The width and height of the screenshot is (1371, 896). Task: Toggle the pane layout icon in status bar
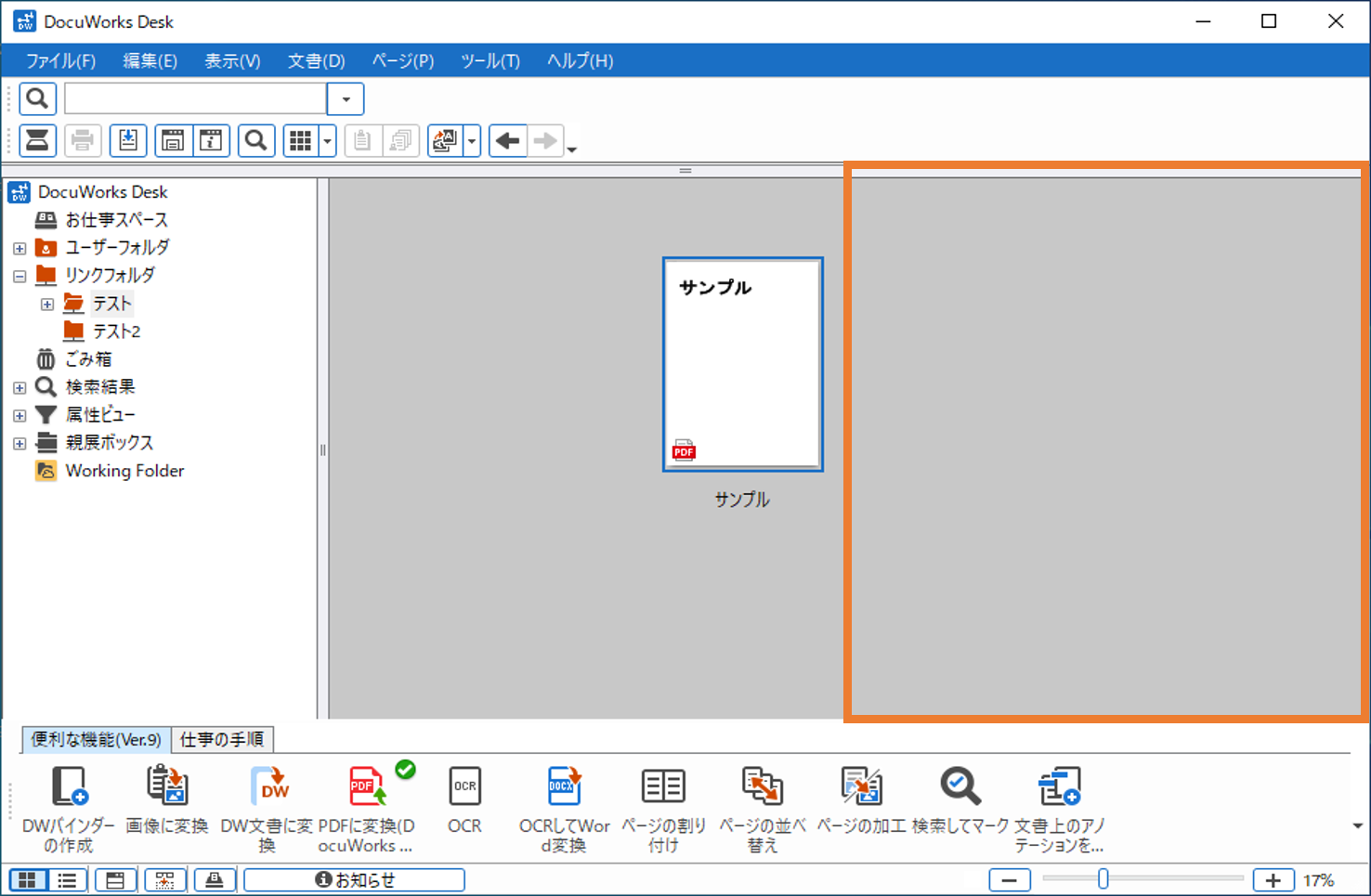[115, 880]
